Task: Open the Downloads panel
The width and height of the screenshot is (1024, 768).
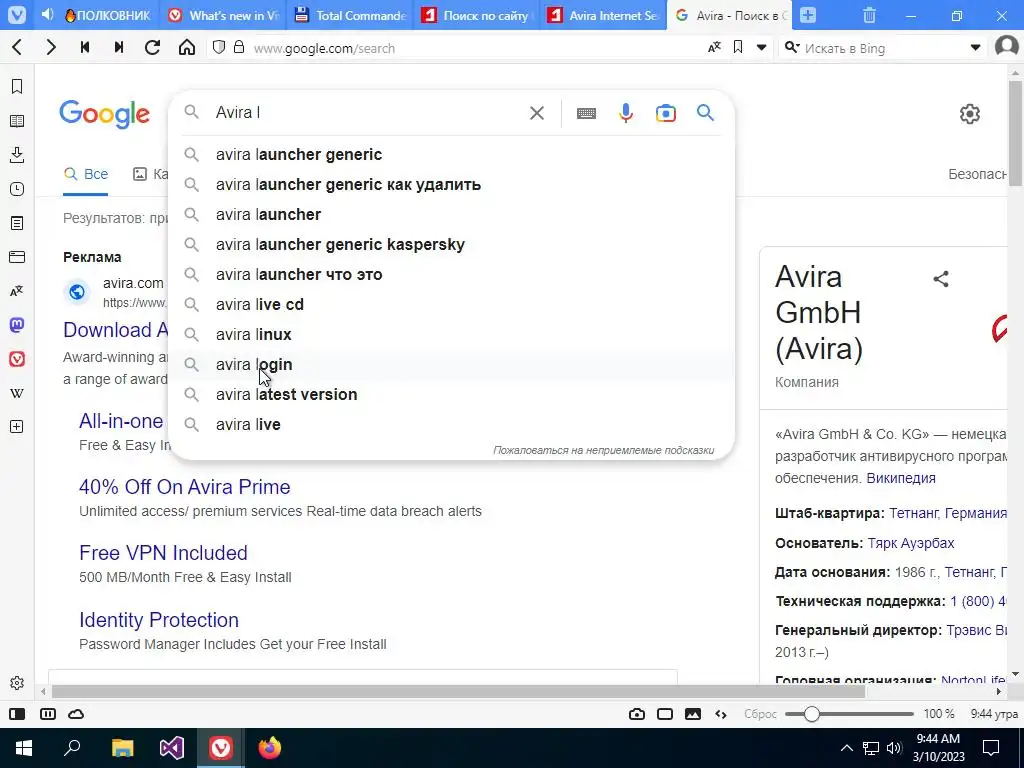Action: click(17, 155)
